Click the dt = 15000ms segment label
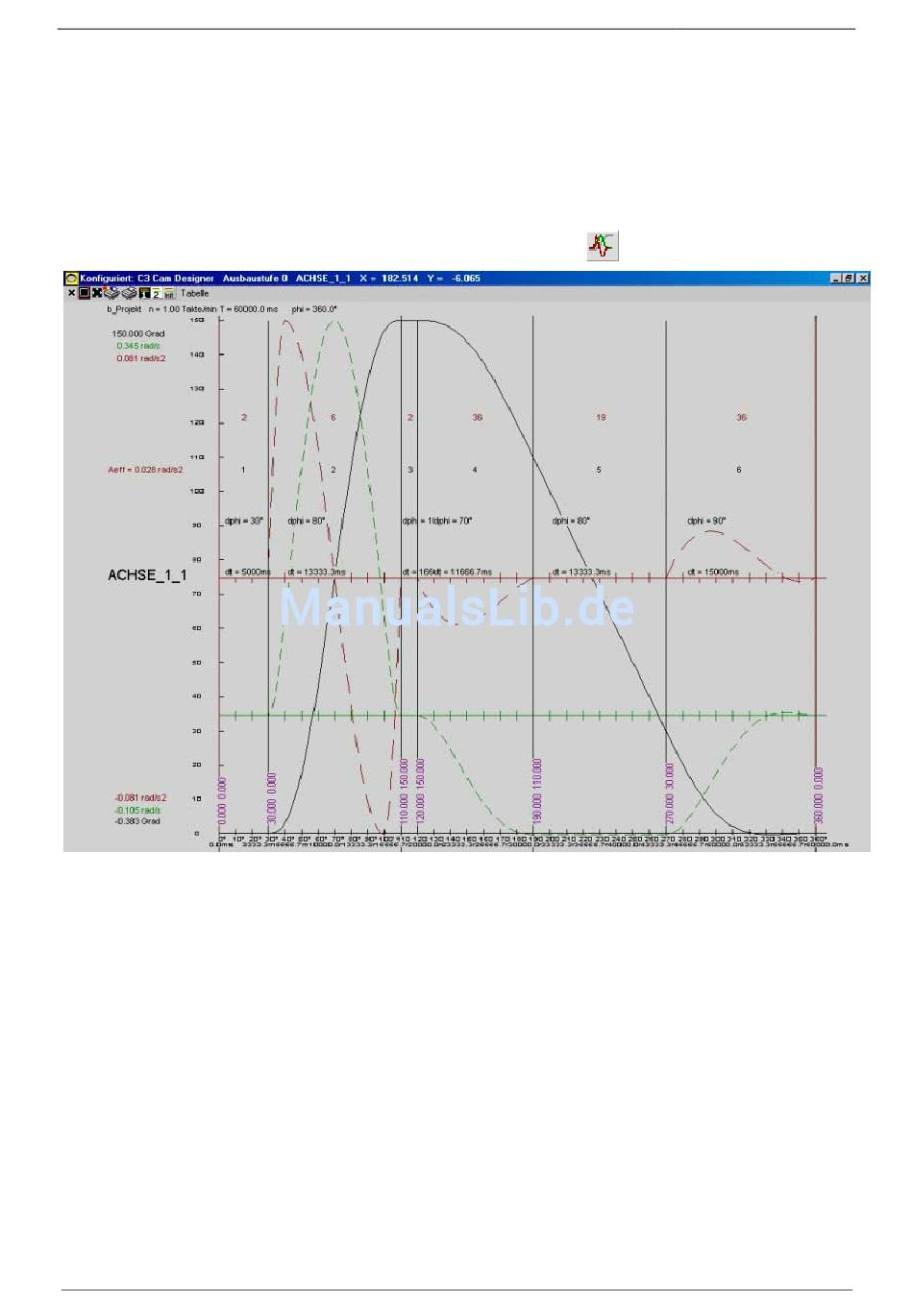Image resolution: width=913 pixels, height=1316 pixels. [x=712, y=572]
